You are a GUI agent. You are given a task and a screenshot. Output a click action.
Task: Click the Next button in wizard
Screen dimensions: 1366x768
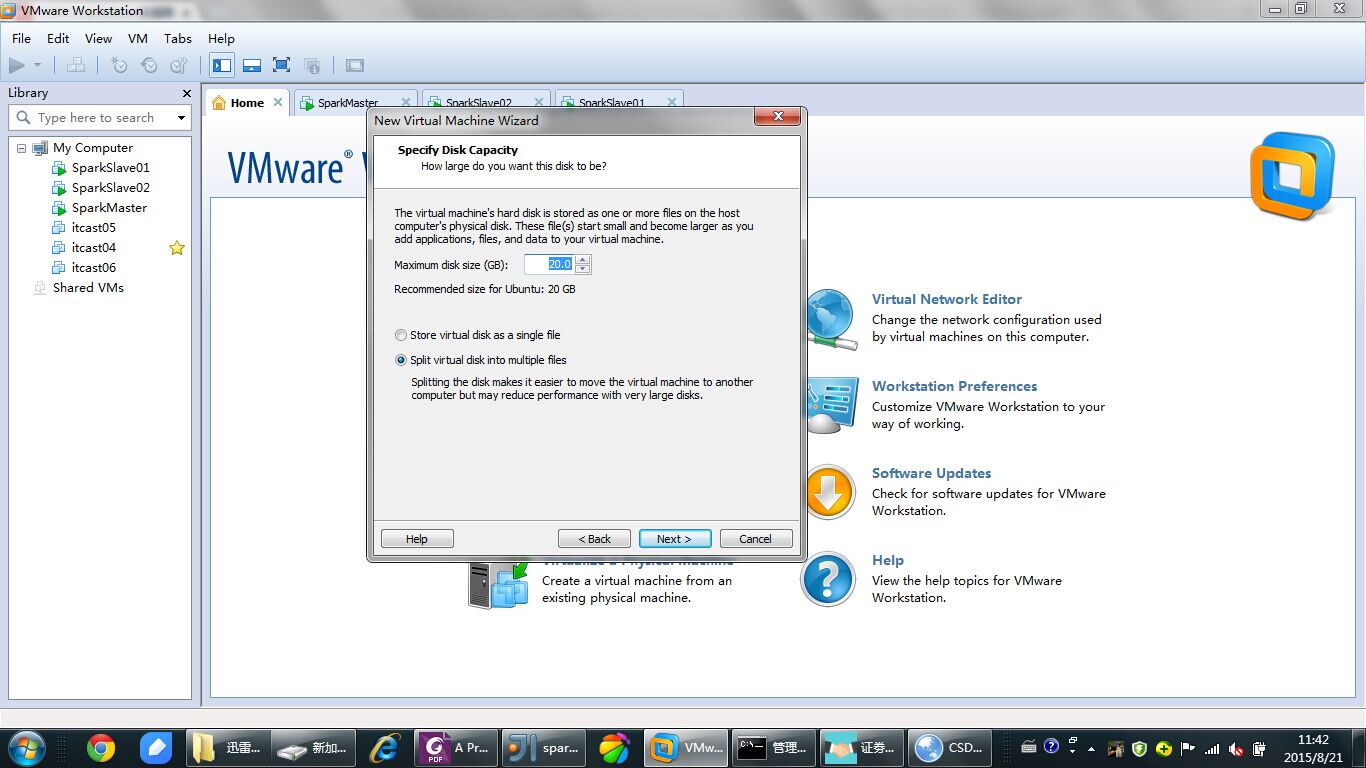pos(675,539)
